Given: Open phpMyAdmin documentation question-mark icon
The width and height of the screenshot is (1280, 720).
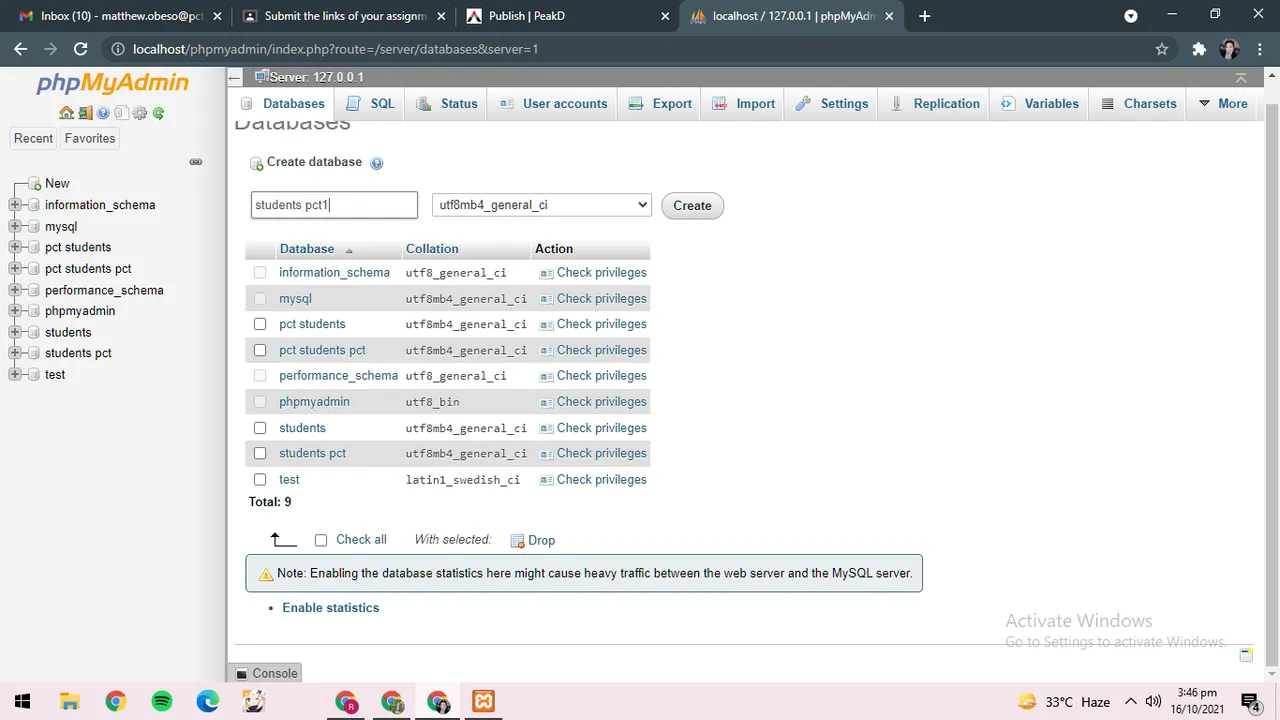Looking at the screenshot, I should click(103, 113).
